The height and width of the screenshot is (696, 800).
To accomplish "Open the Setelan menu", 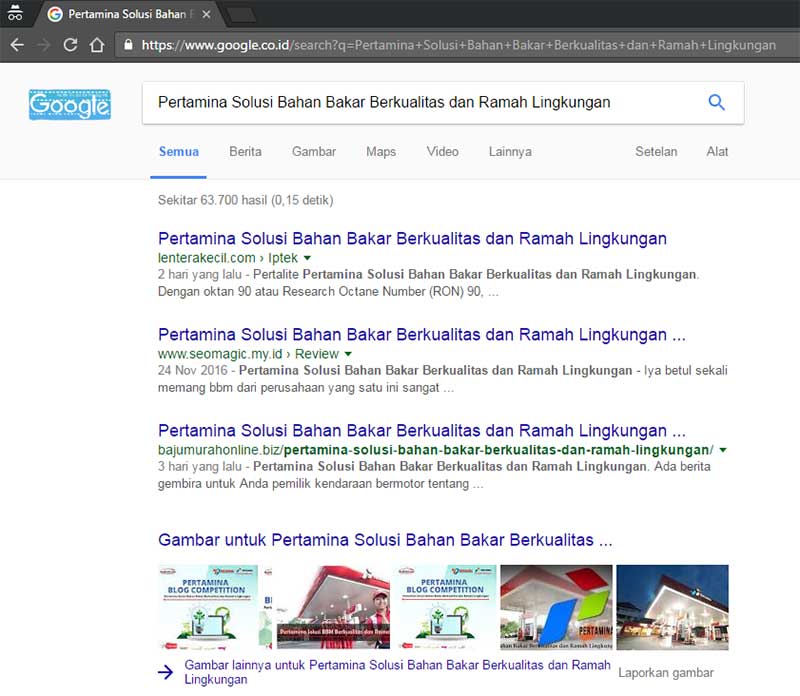I will click(656, 152).
